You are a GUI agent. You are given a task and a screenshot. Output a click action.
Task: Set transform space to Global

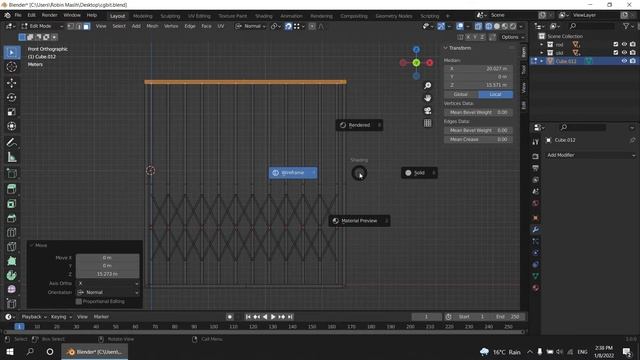pos(461,94)
